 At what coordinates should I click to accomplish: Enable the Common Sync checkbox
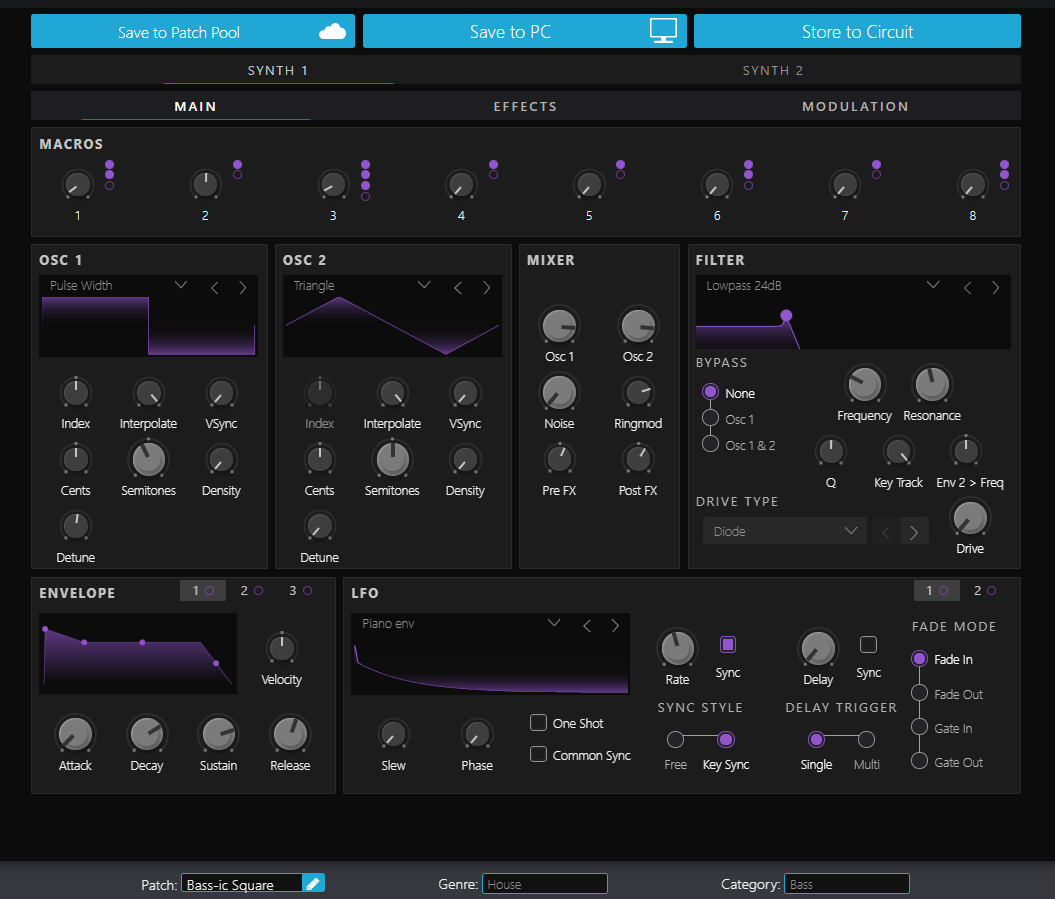[x=538, y=754]
